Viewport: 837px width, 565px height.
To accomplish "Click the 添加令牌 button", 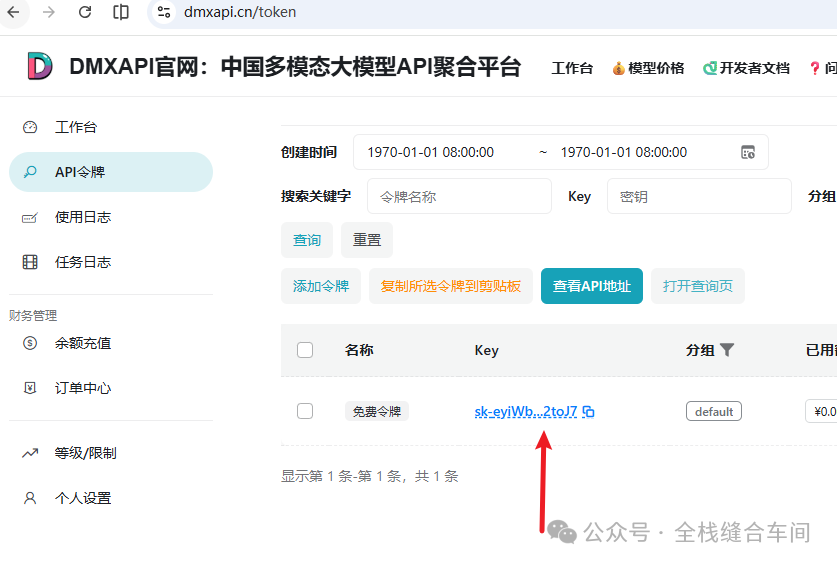I will pyautogui.click(x=321, y=286).
